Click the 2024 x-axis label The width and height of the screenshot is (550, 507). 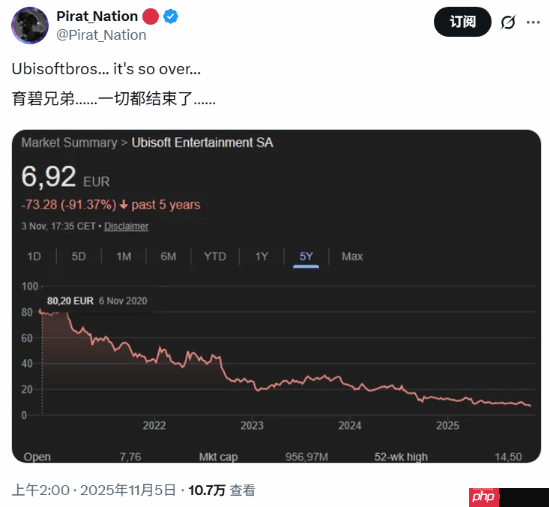click(x=350, y=426)
